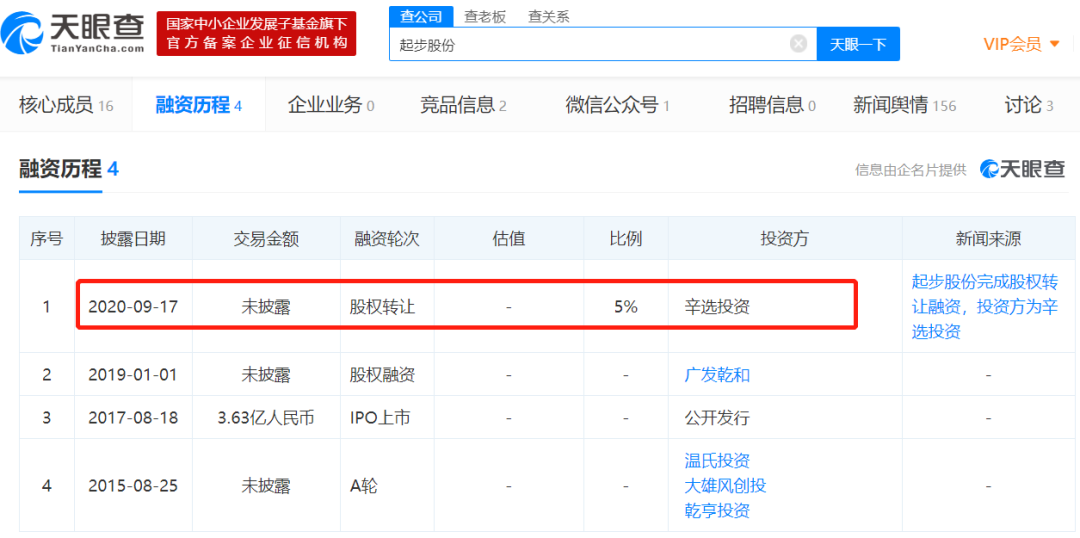This screenshot has width=1080, height=538.
Task: Open the 广发乾和 investor link
Action: pos(717,375)
